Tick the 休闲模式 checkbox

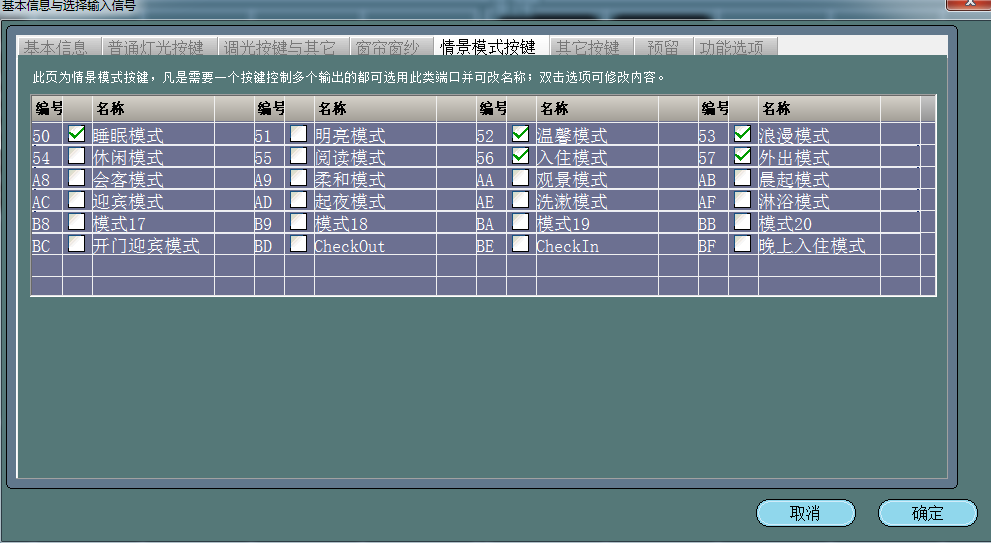[76, 155]
